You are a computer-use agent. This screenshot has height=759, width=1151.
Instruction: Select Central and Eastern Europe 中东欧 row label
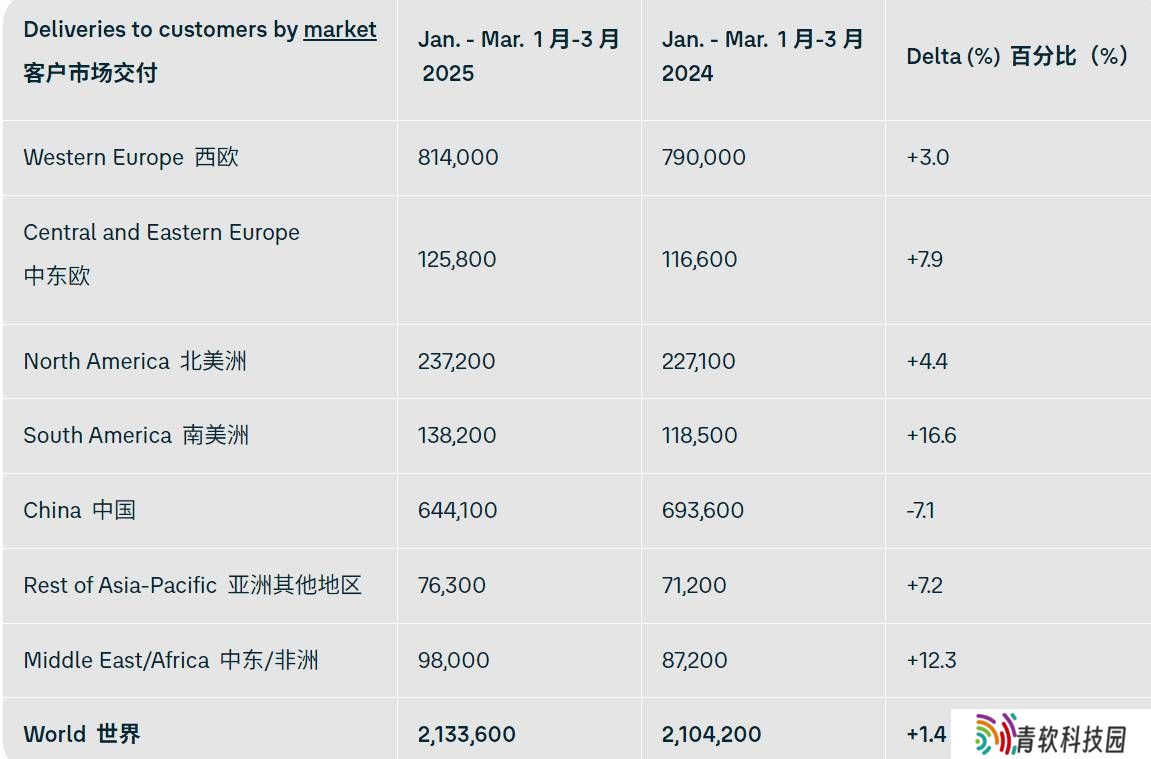pyautogui.click(x=161, y=254)
